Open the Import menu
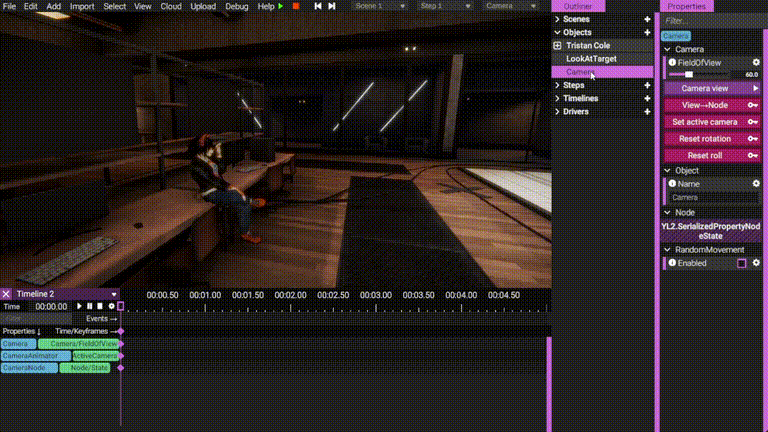This screenshot has height=432, width=768. click(82, 6)
